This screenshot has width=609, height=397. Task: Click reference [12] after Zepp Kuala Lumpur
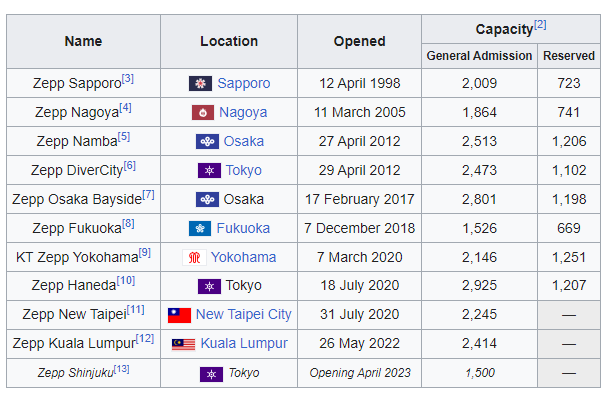145,339
